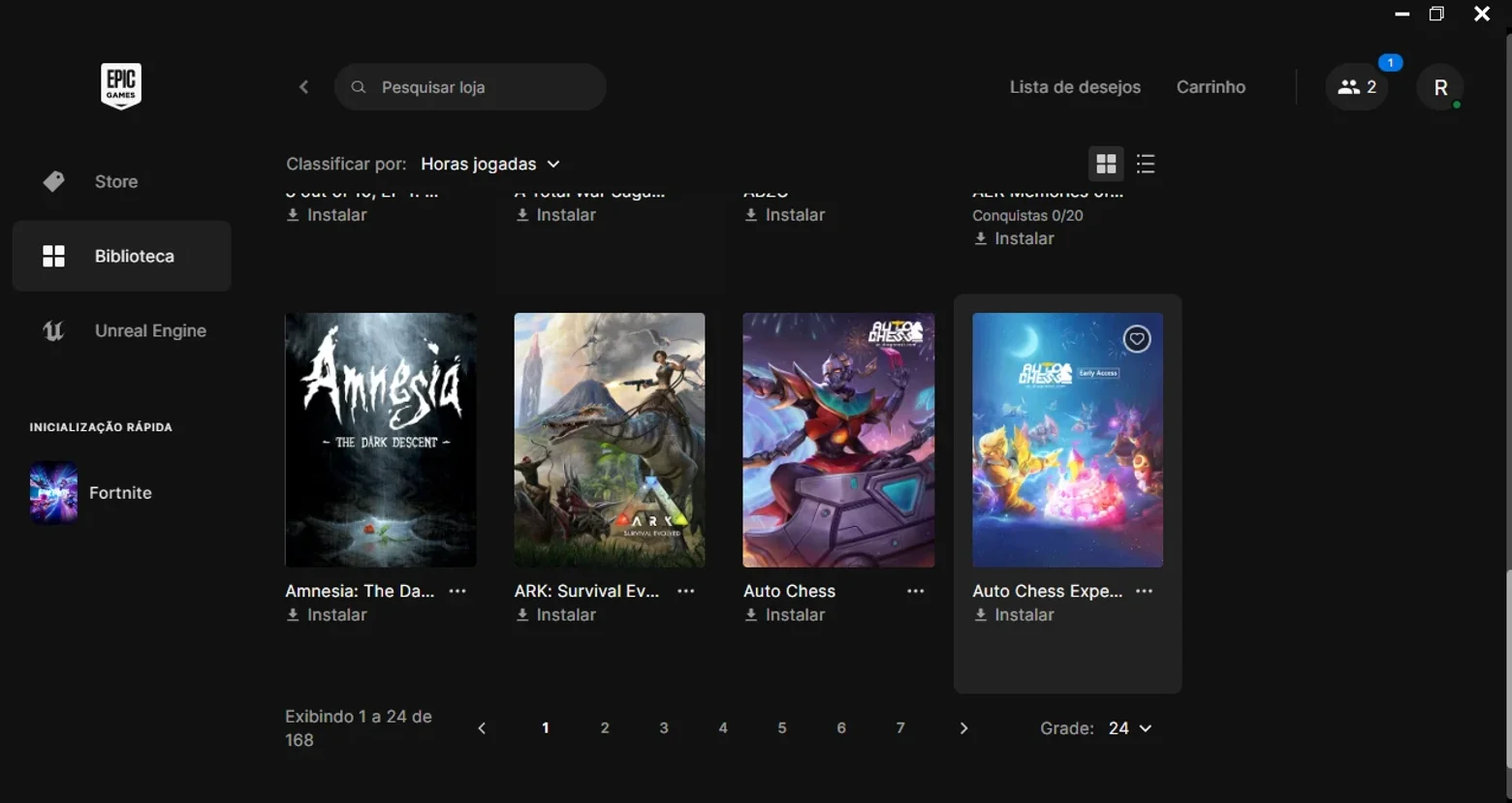Open more options for ARK: Survival Evolved
The image size is (1512, 803).
point(686,591)
